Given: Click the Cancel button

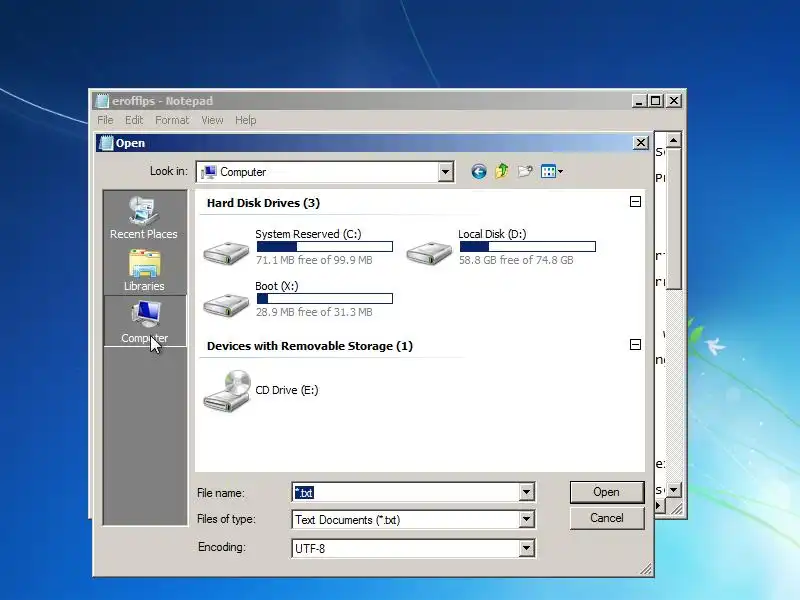Looking at the screenshot, I should (x=607, y=518).
